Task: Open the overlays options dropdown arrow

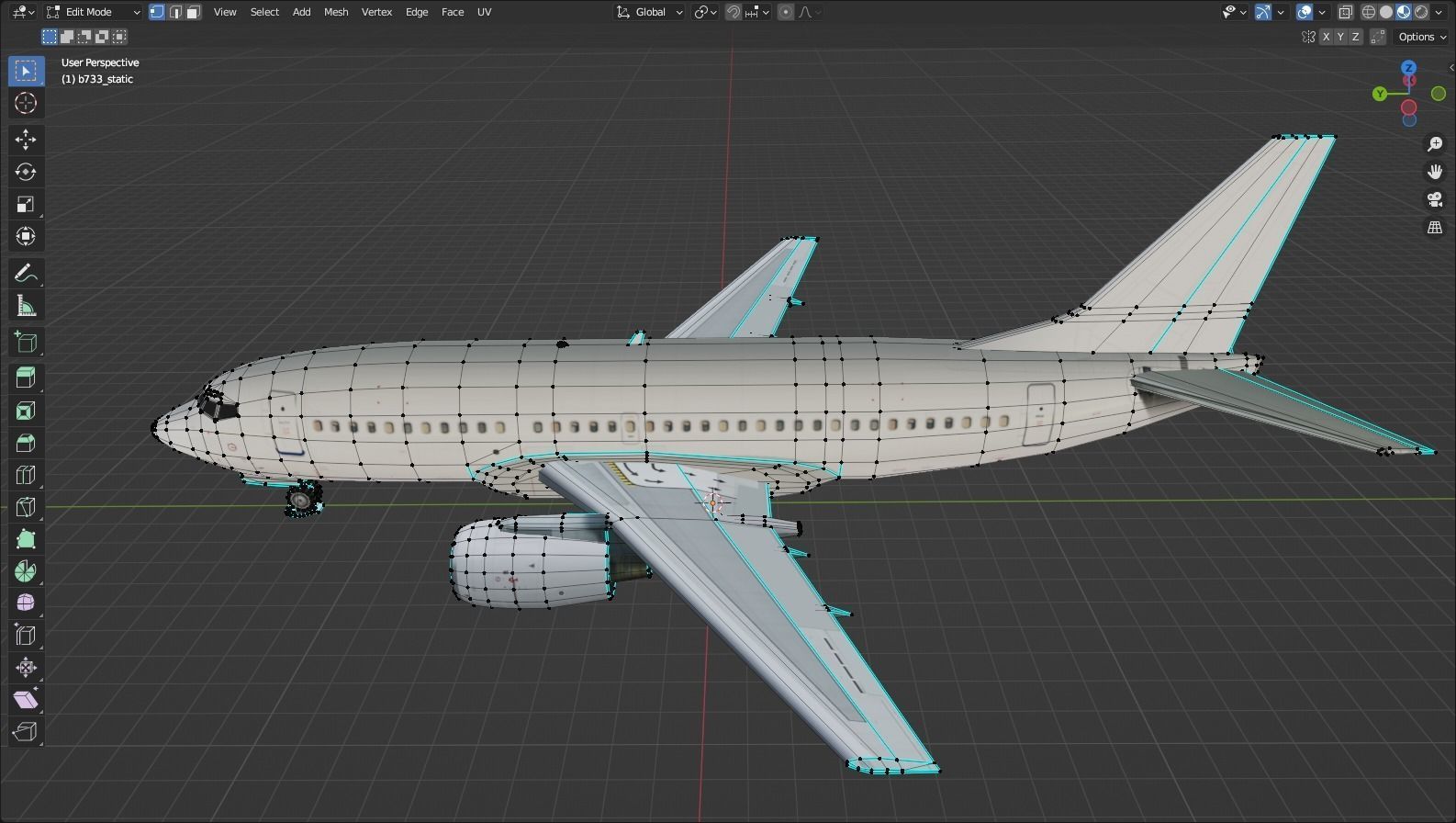Action: [1322, 12]
